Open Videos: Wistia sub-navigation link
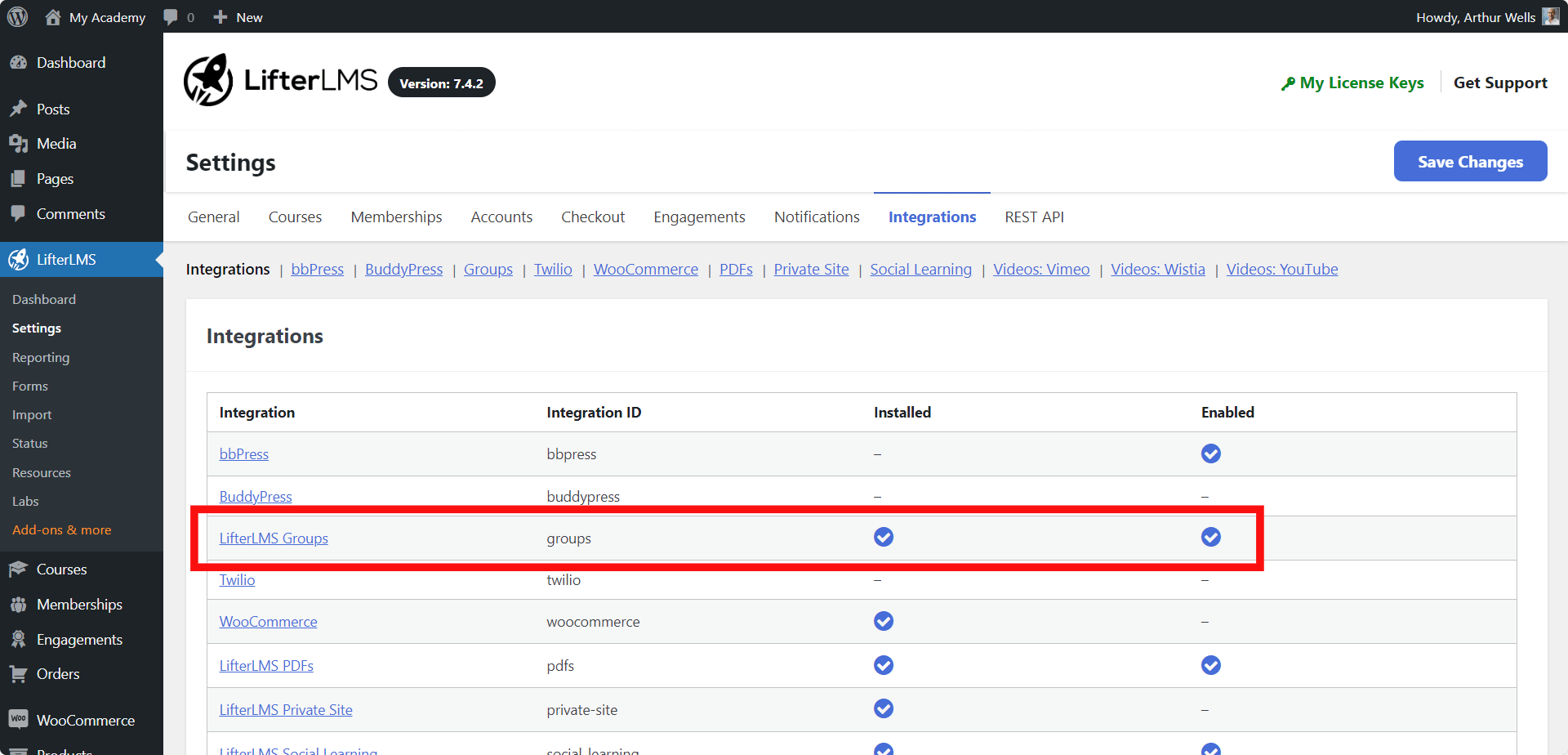Image resolution: width=1568 pixels, height=755 pixels. coord(1157,270)
